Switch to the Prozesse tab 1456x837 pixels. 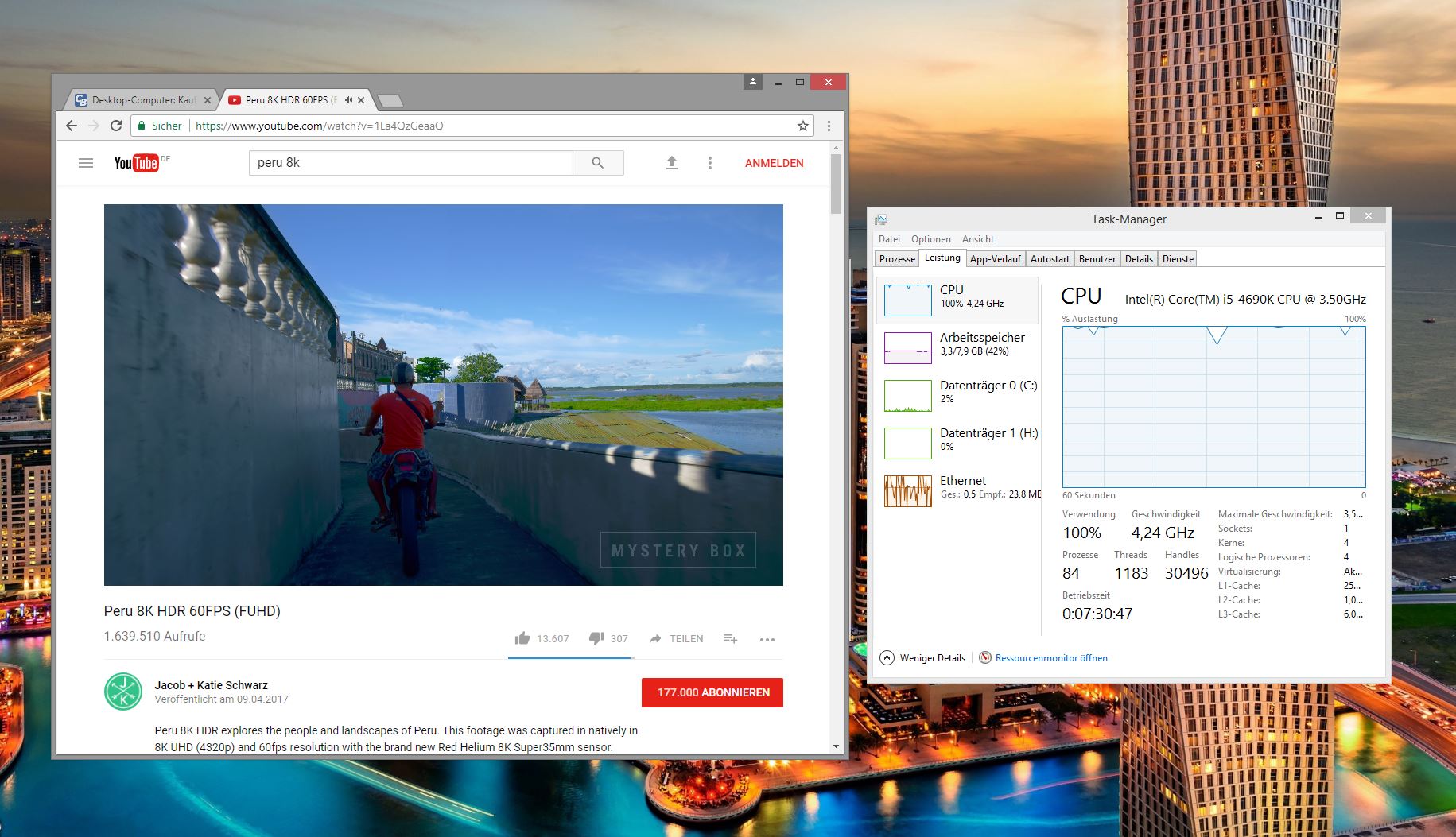898,259
